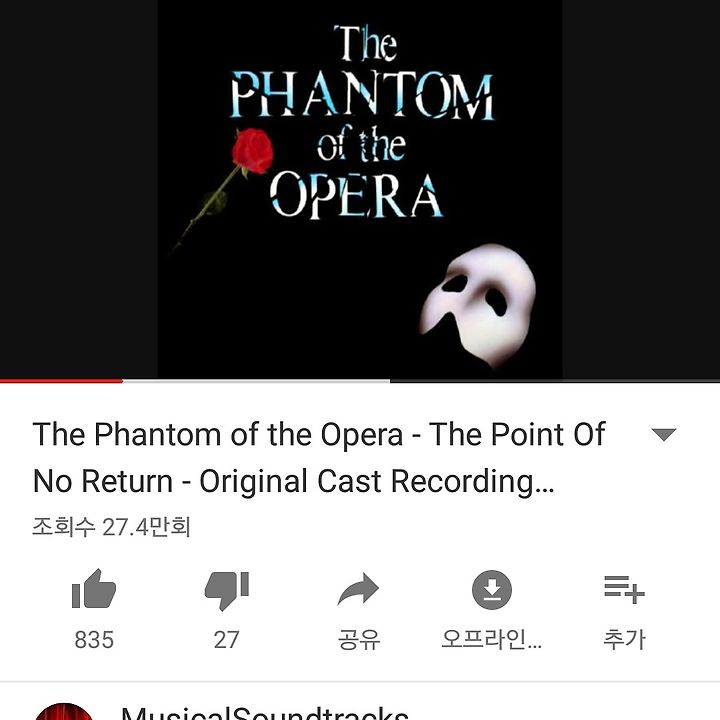Open the MusicalSoundtracks channel name
This screenshot has height=720, width=720.
[x=264, y=713]
